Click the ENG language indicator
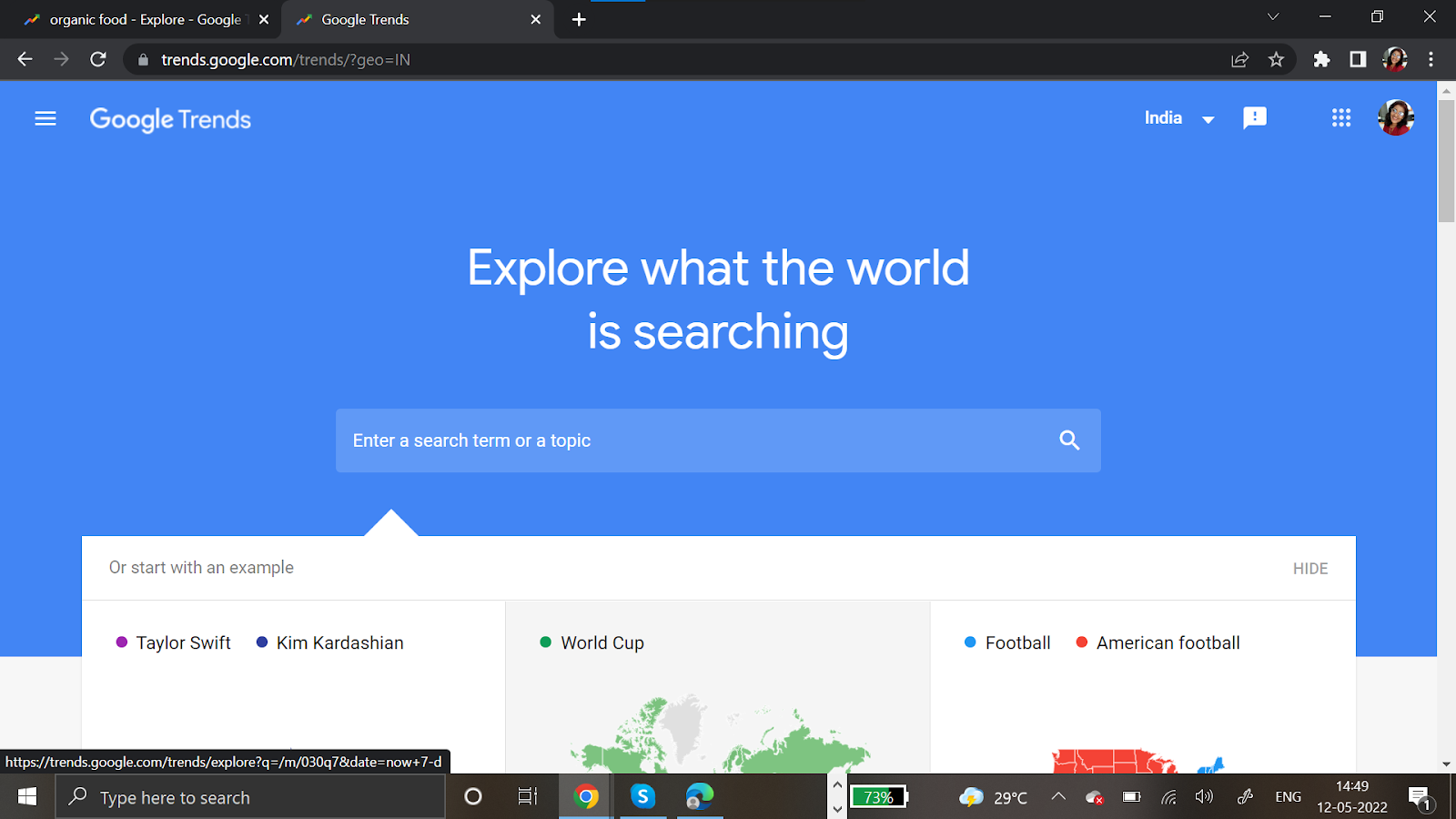The image size is (1456, 819). (x=1288, y=797)
